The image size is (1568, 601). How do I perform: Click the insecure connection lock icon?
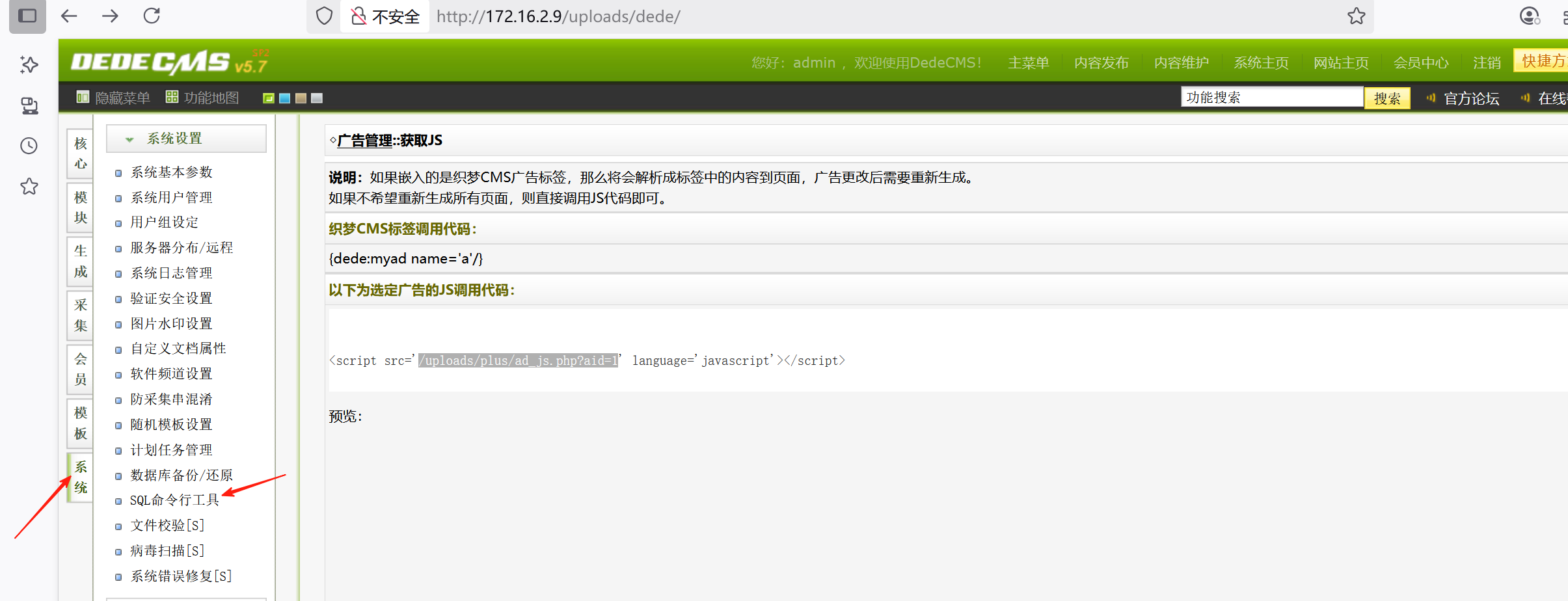pyautogui.click(x=358, y=16)
